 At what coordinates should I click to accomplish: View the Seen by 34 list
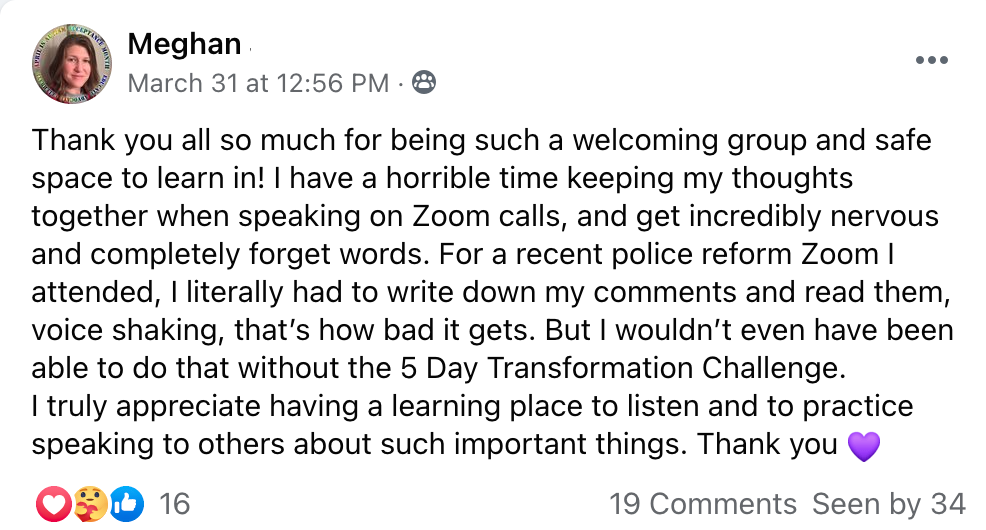point(888,504)
